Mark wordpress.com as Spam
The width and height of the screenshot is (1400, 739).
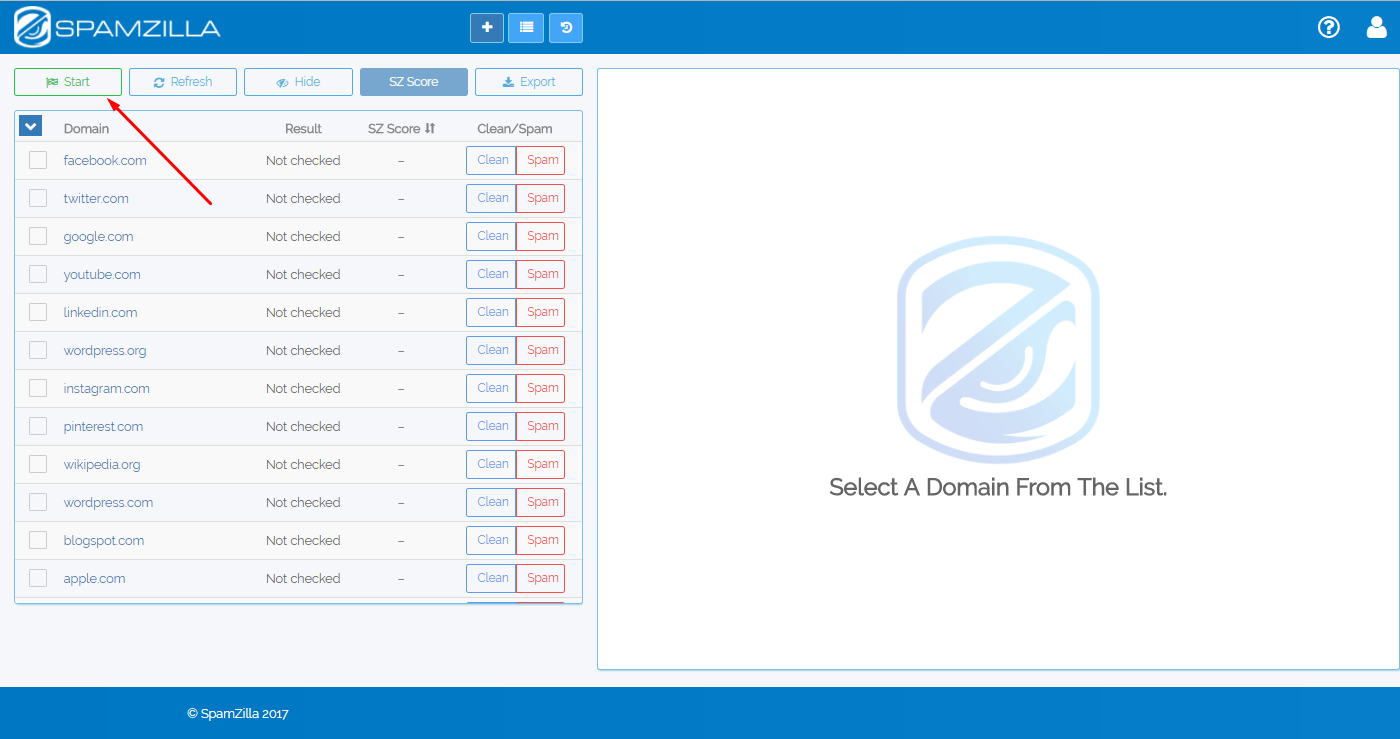coord(541,502)
